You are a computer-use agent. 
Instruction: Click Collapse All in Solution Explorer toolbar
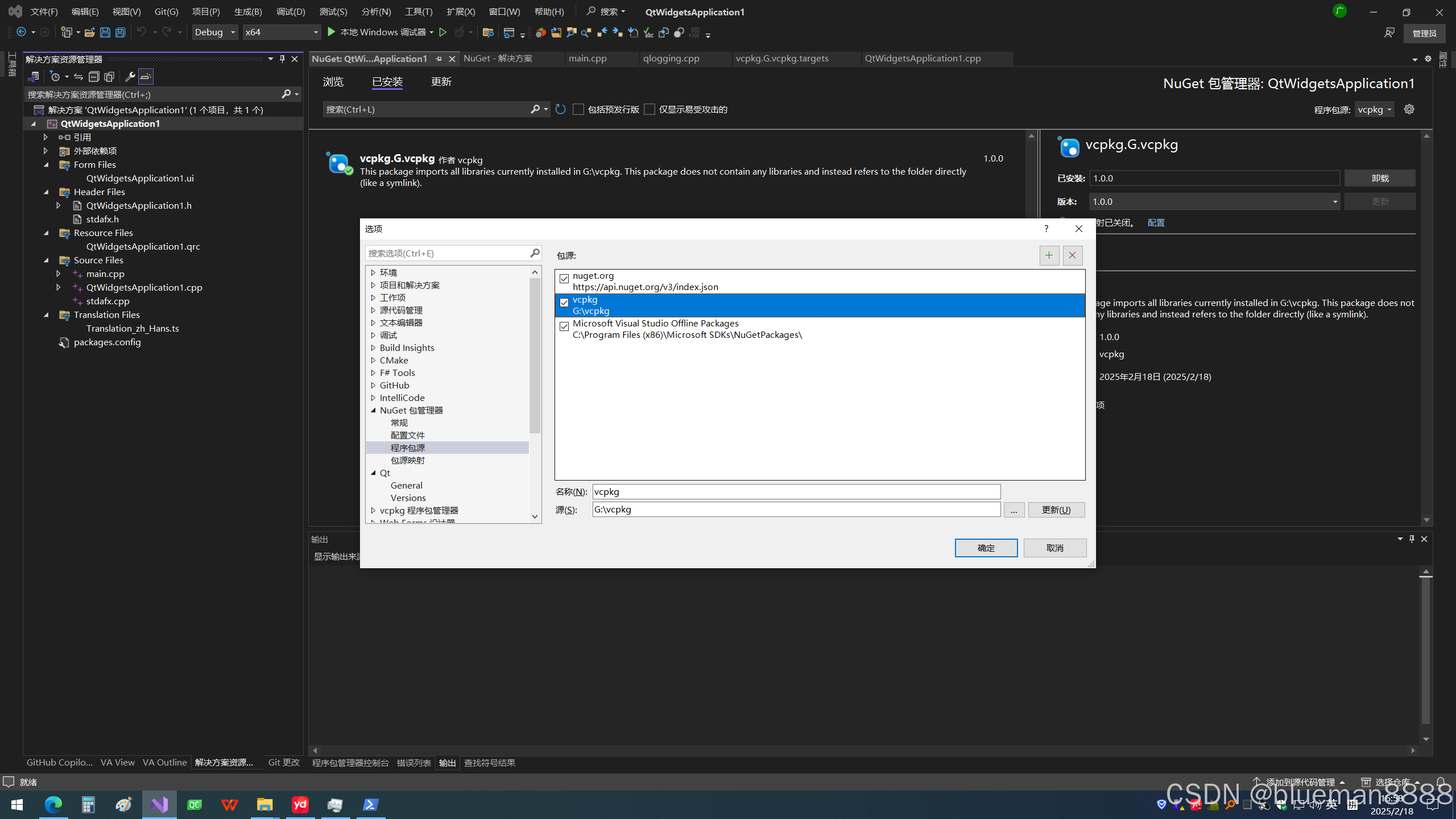tap(94, 77)
